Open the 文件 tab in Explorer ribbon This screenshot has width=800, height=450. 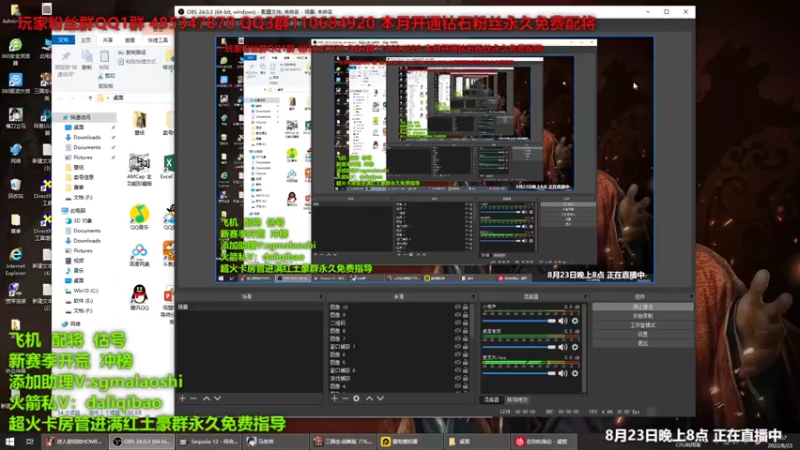tap(64, 40)
